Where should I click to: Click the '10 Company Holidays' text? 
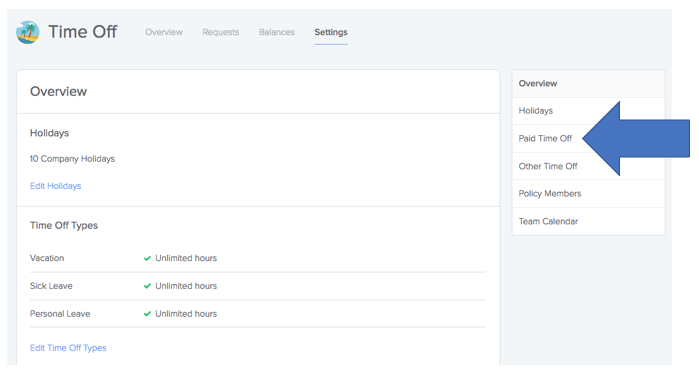coord(72,159)
